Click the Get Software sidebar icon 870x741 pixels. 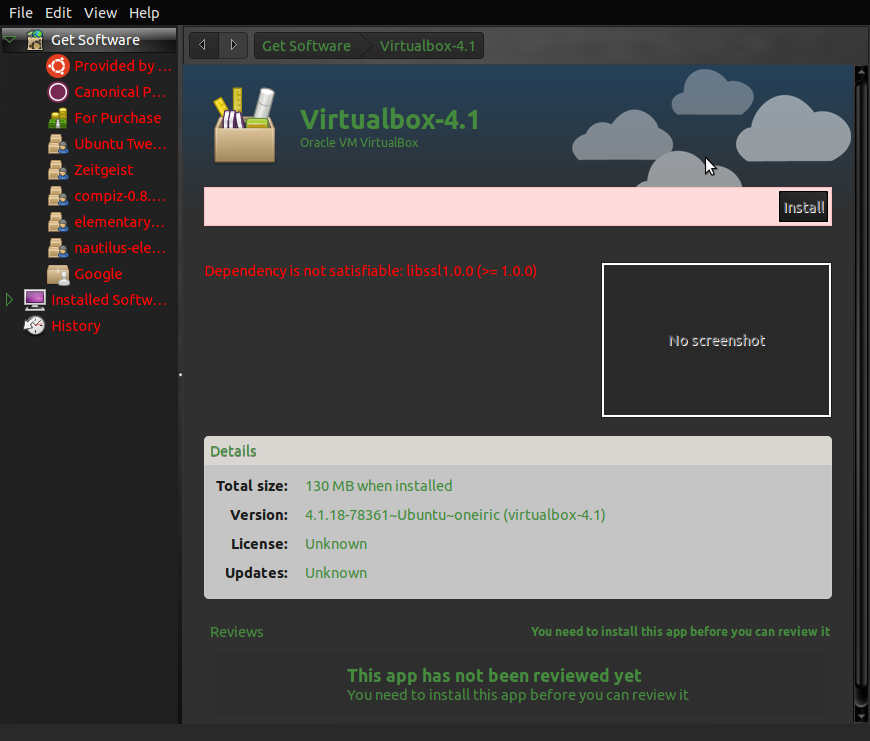point(35,40)
